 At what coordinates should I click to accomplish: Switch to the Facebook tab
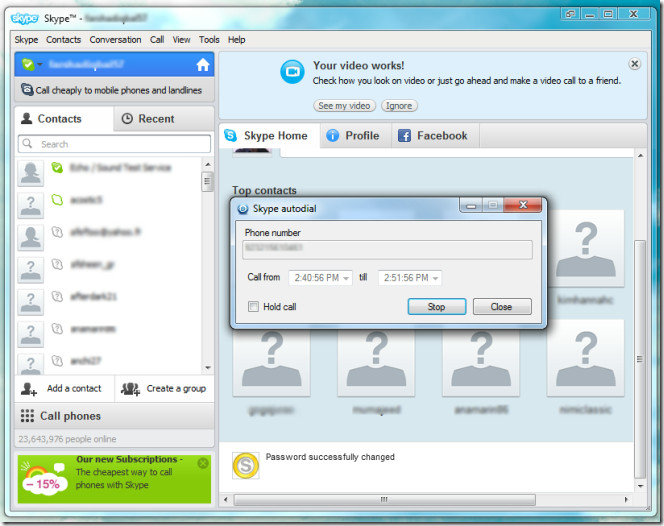coord(435,136)
